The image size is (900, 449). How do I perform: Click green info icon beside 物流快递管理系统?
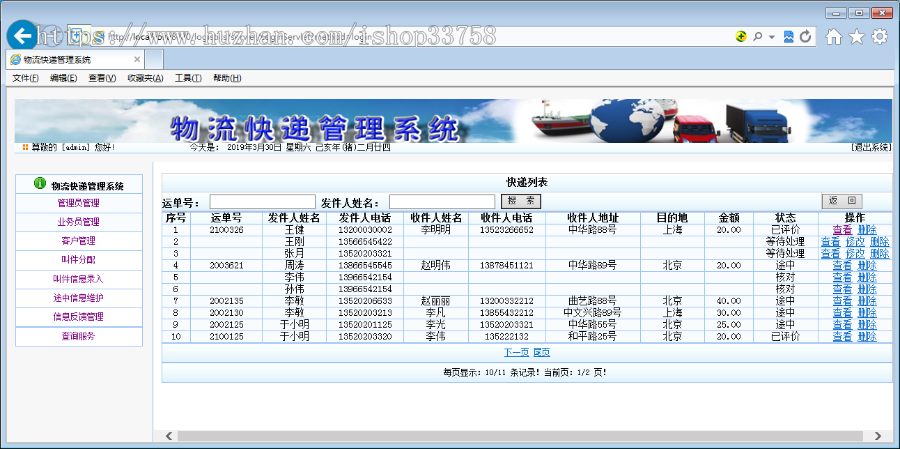coord(39,183)
